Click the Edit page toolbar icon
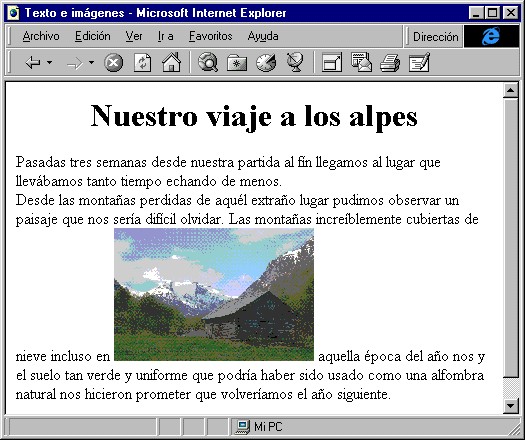 420,62
